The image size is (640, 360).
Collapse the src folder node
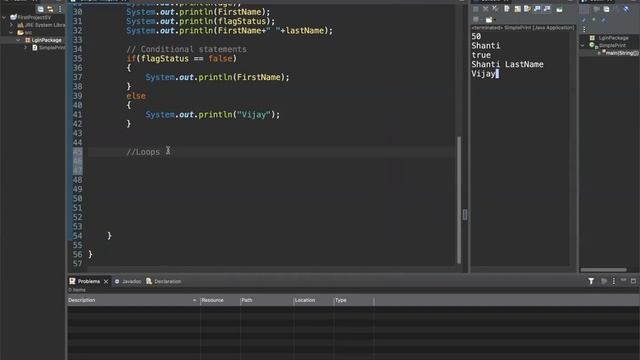point(11,32)
